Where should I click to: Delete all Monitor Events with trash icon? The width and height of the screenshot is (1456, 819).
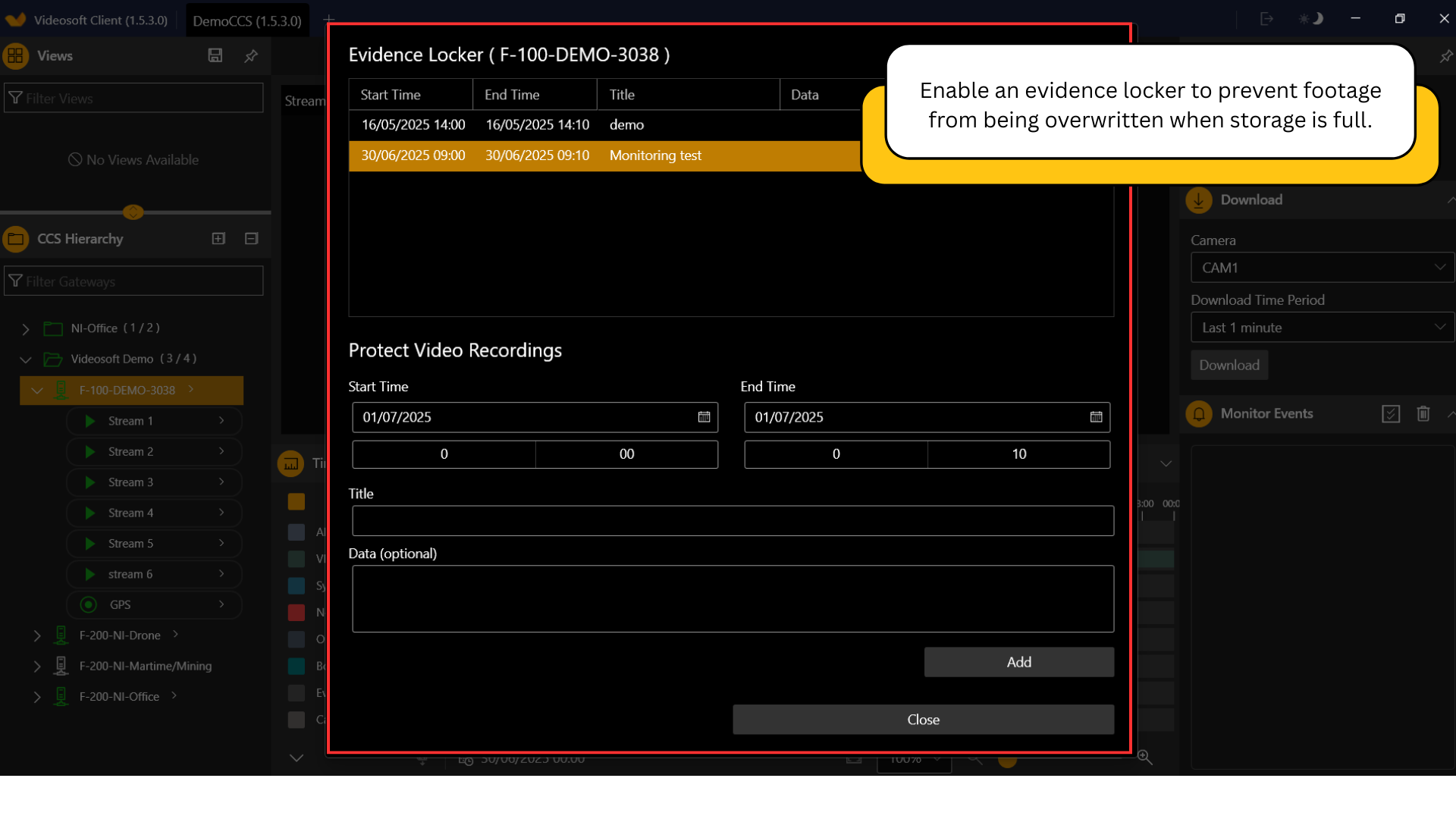point(1423,413)
